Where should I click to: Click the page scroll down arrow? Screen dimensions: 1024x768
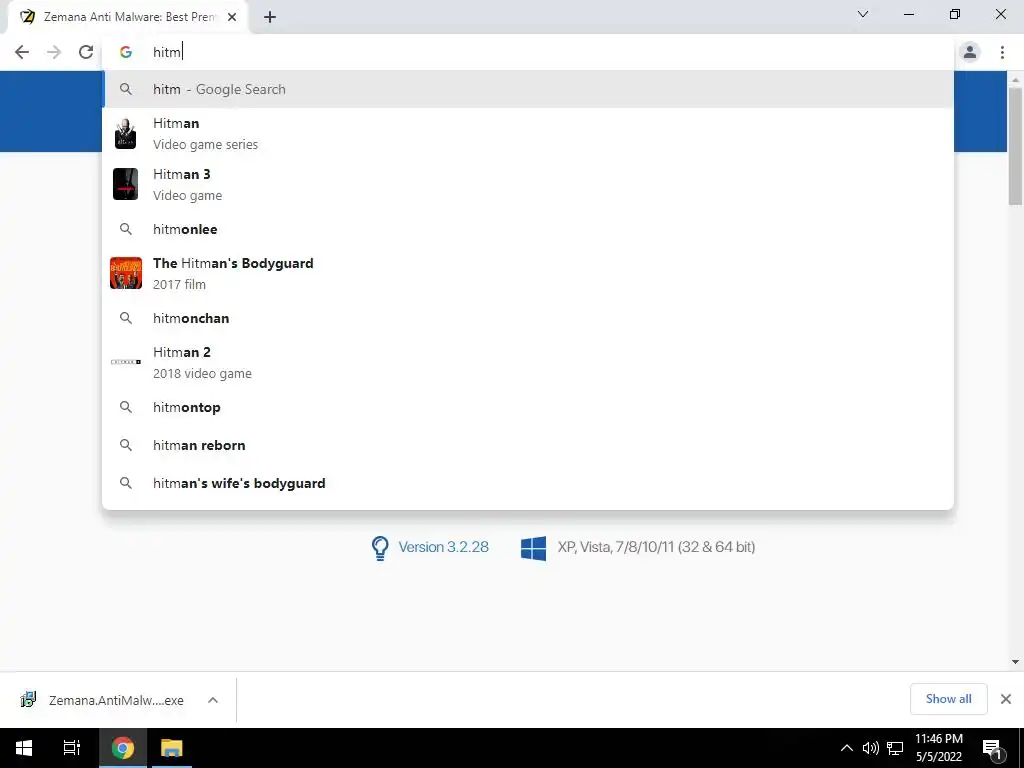[x=1015, y=662]
